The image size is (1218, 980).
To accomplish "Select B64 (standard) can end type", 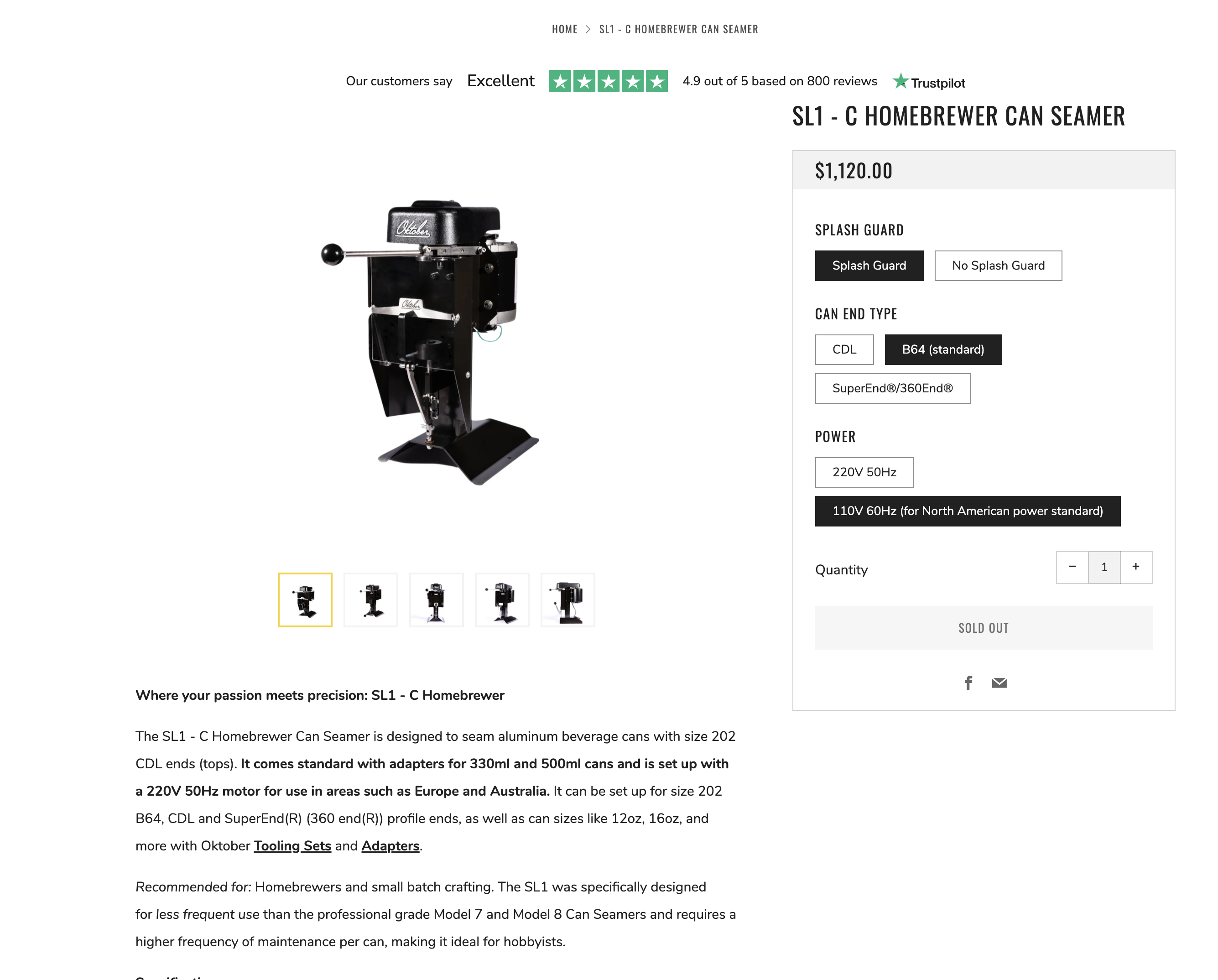I will pos(943,349).
